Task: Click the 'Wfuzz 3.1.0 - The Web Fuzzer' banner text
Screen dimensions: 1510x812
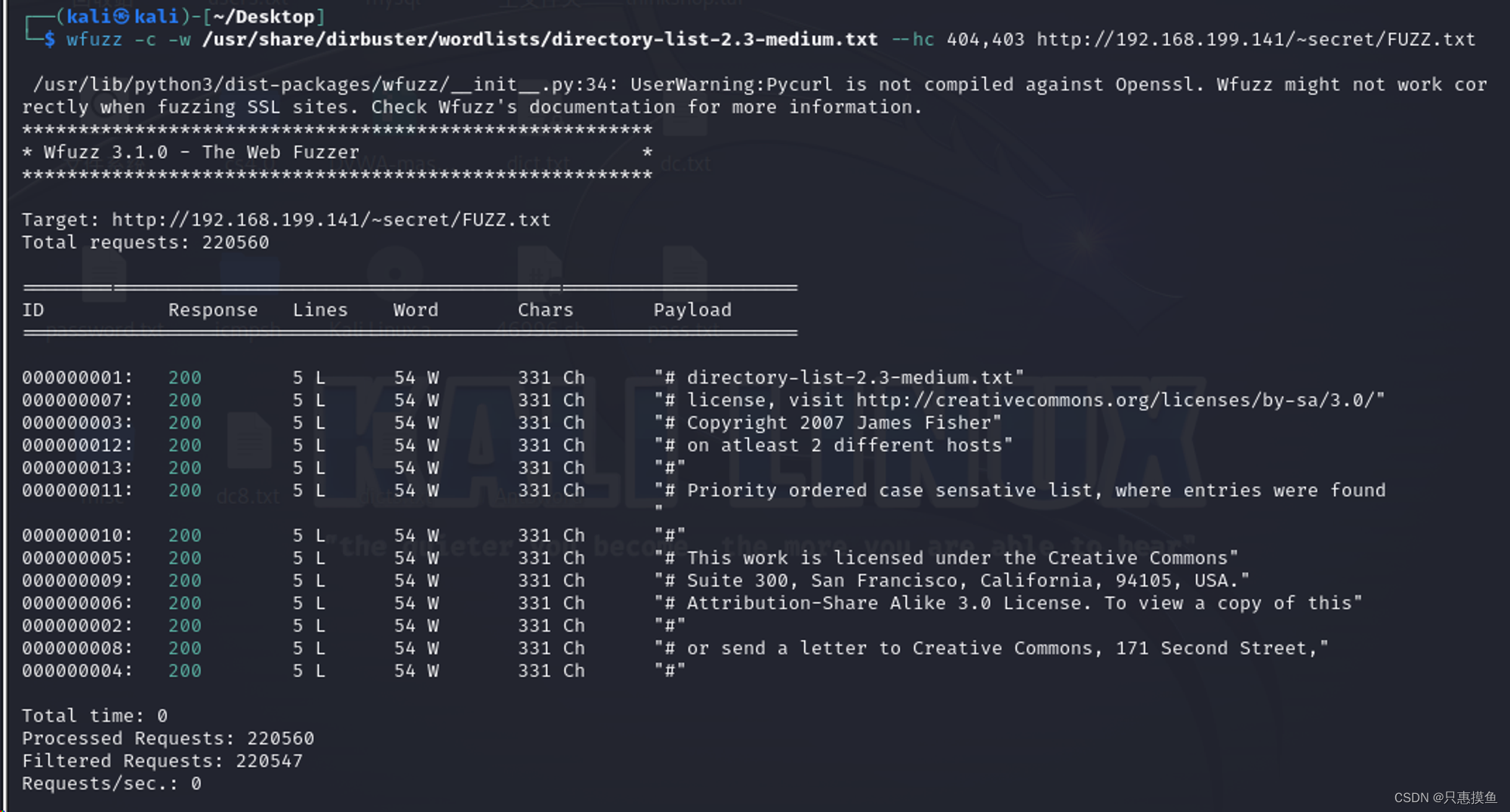Action: (201, 152)
